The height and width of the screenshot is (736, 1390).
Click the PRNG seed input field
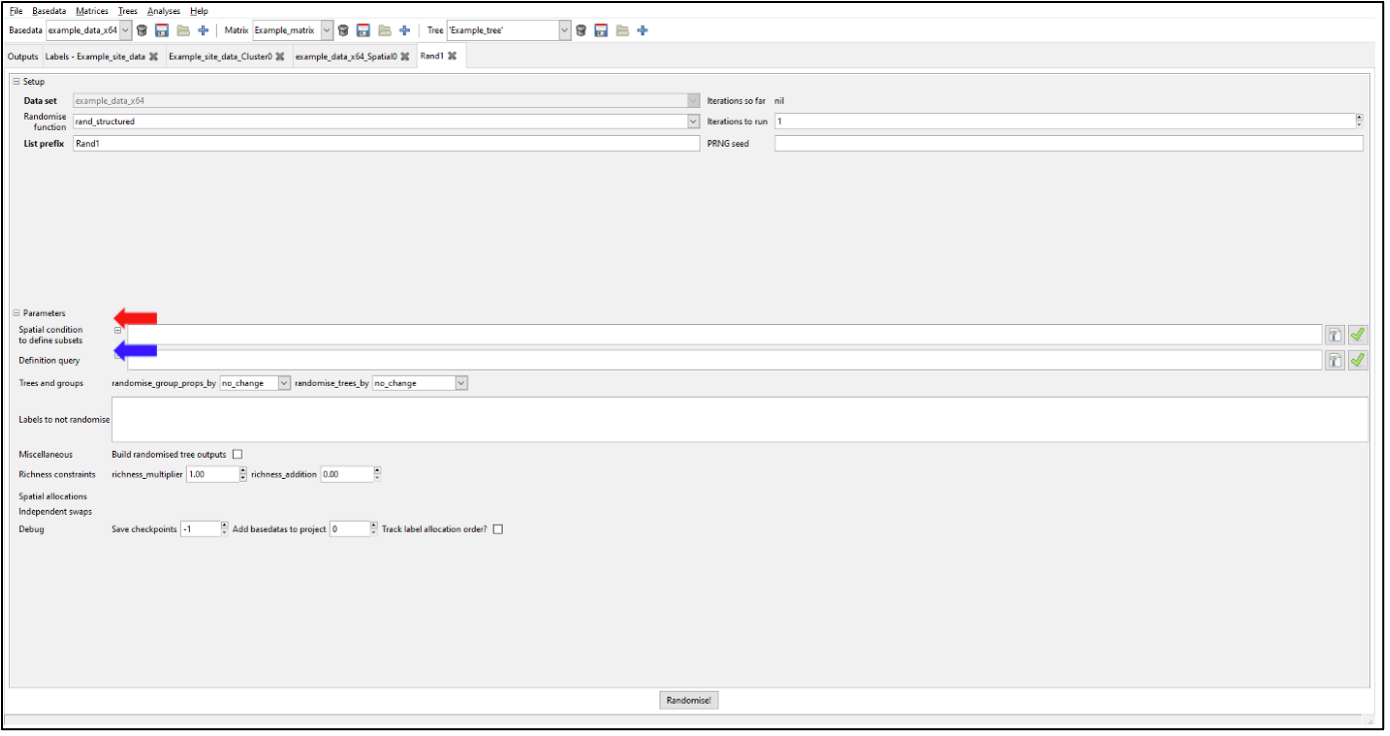[x=1068, y=144]
